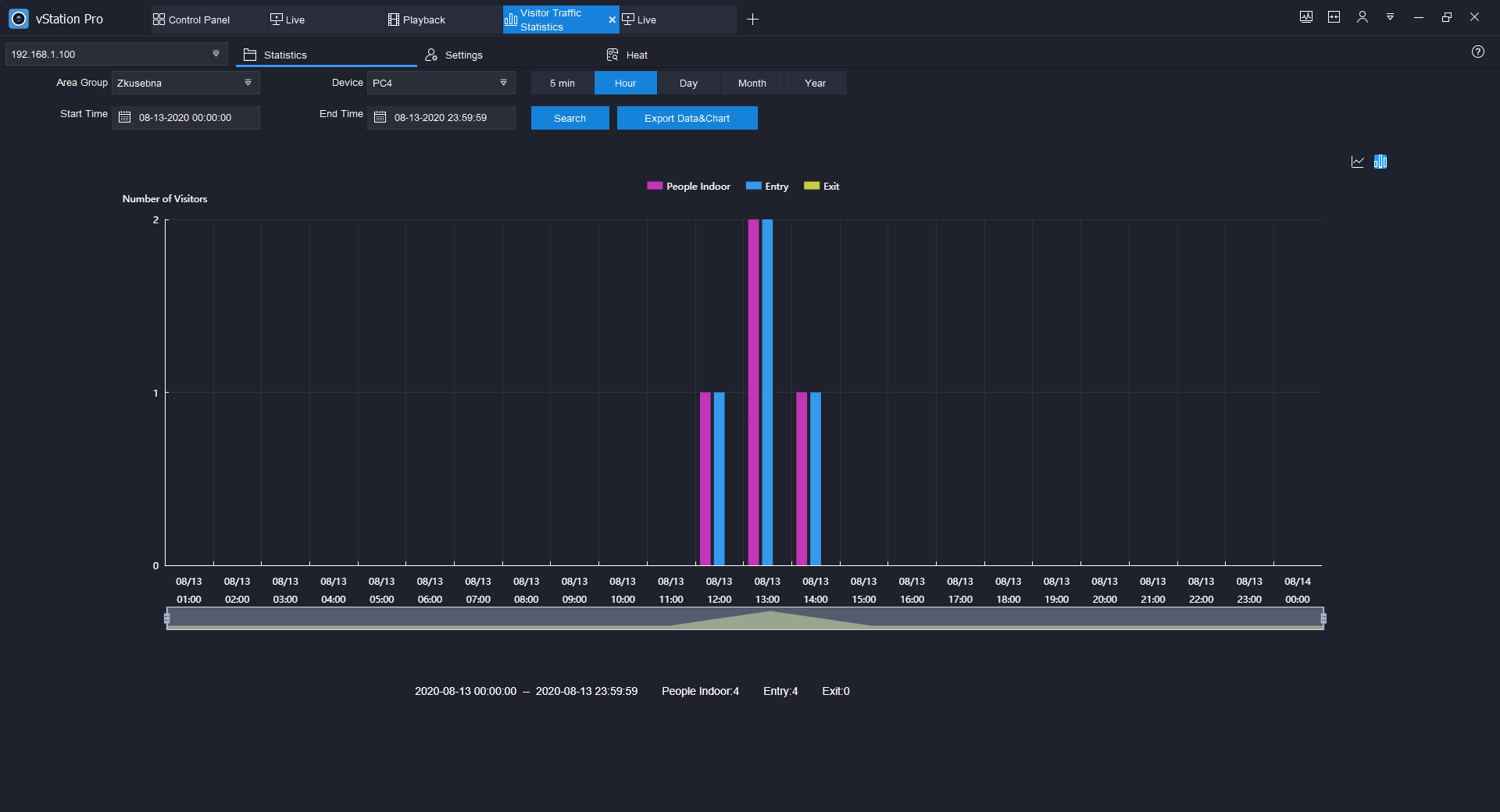Click the blue Entry bar at 14:00
The height and width of the screenshot is (812, 1500).
(816, 478)
